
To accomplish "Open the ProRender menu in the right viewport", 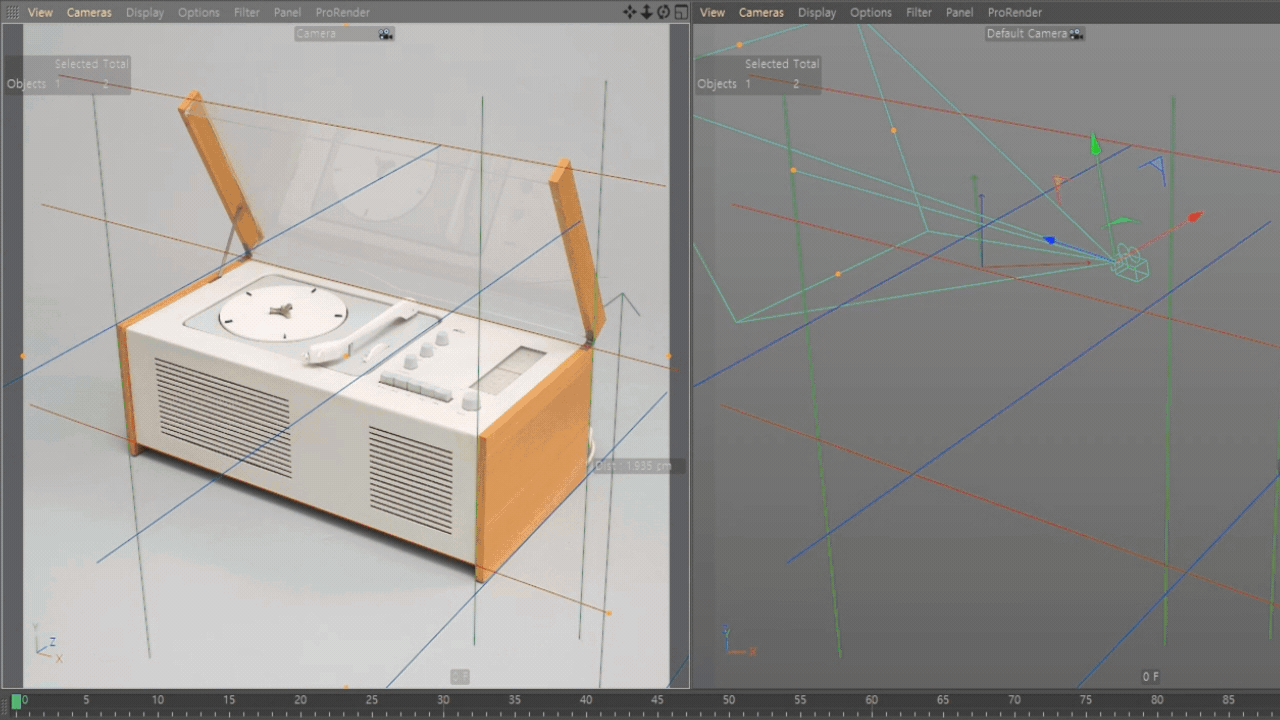I will point(1014,13).
